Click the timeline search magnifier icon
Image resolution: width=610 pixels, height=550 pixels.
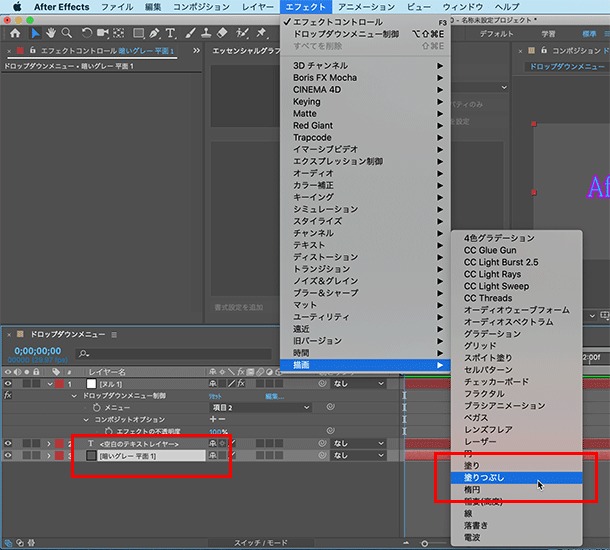coord(83,354)
